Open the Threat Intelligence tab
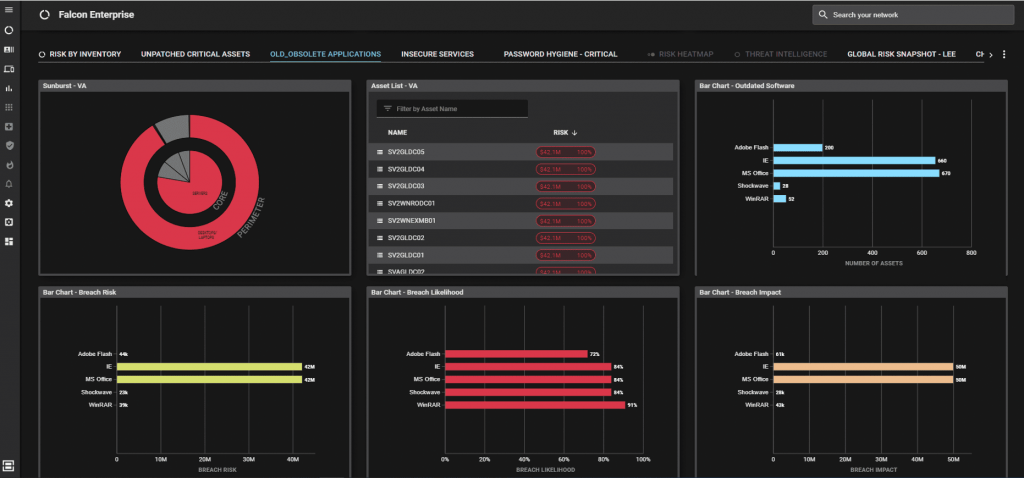The width and height of the screenshot is (1024, 478). pos(781,54)
